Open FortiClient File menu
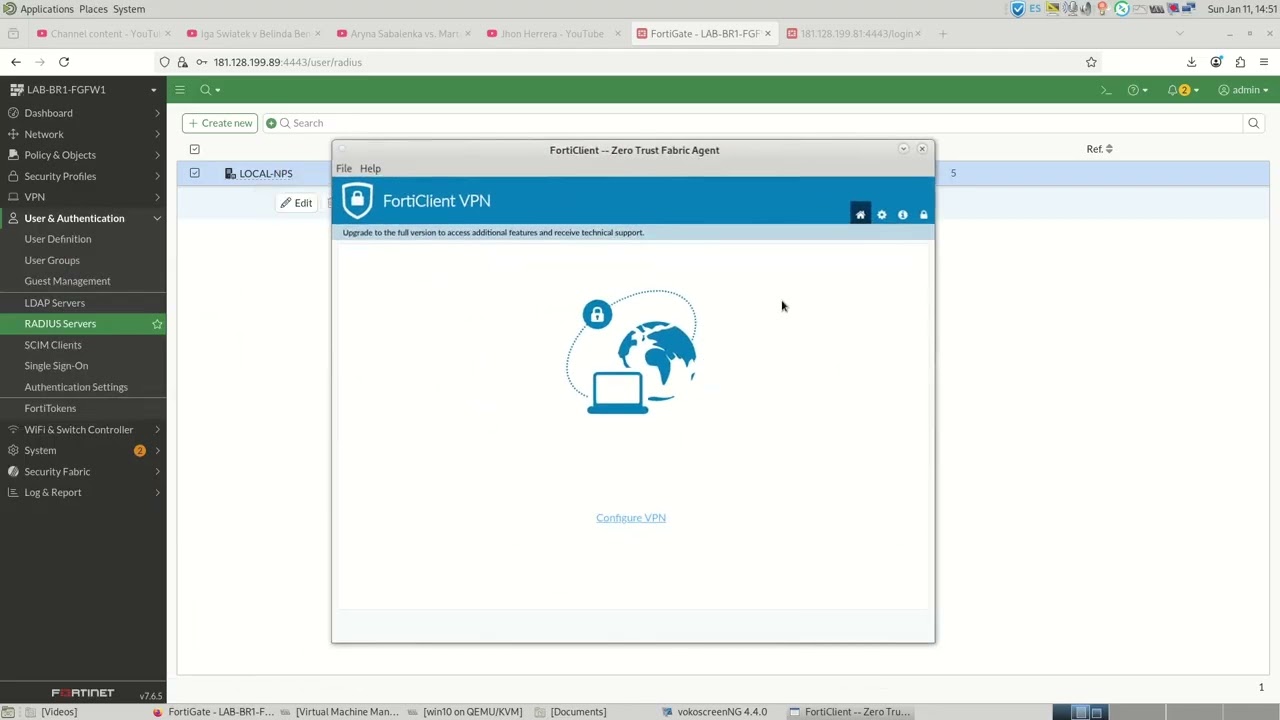Image resolution: width=1280 pixels, height=720 pixels. point(344,168)
